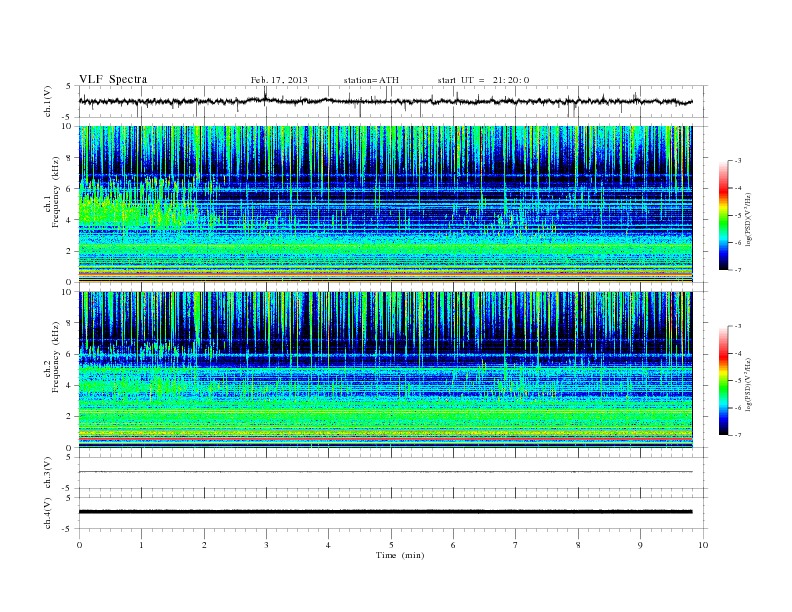Click the "5" upper tick of ch.1(V) axis

pos(69,86)
